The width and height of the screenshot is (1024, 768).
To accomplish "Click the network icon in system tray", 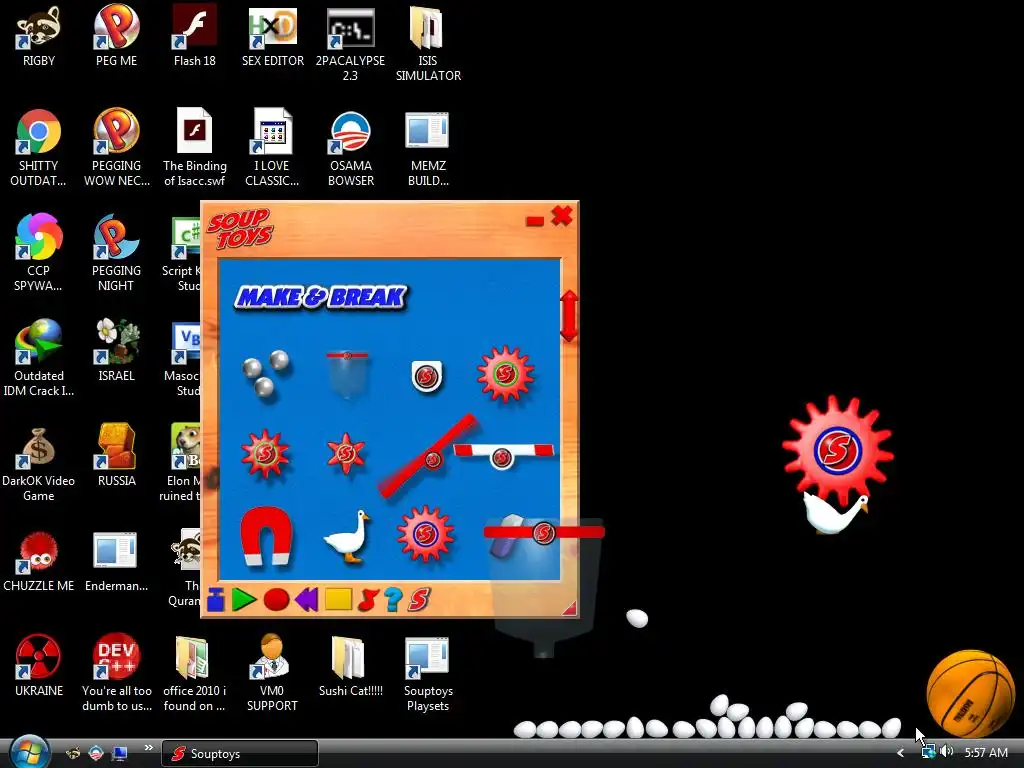I will tap(928, 752).
